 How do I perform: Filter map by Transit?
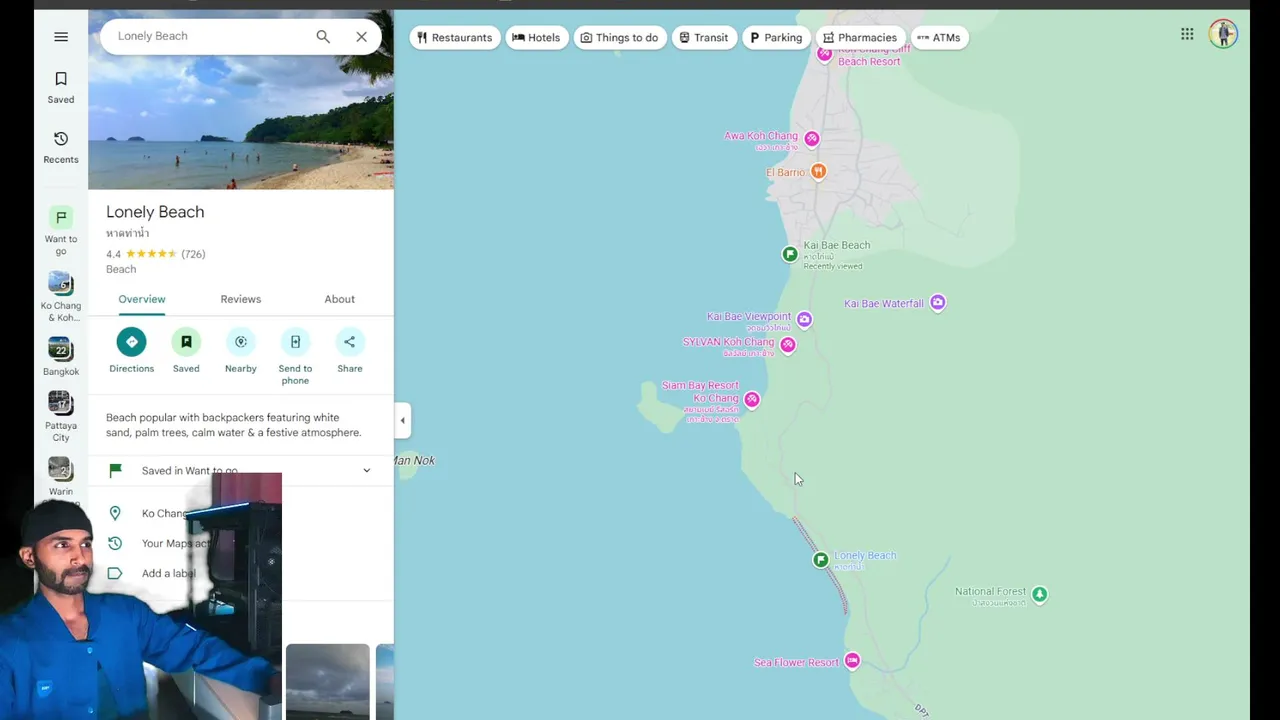point(704,38)
